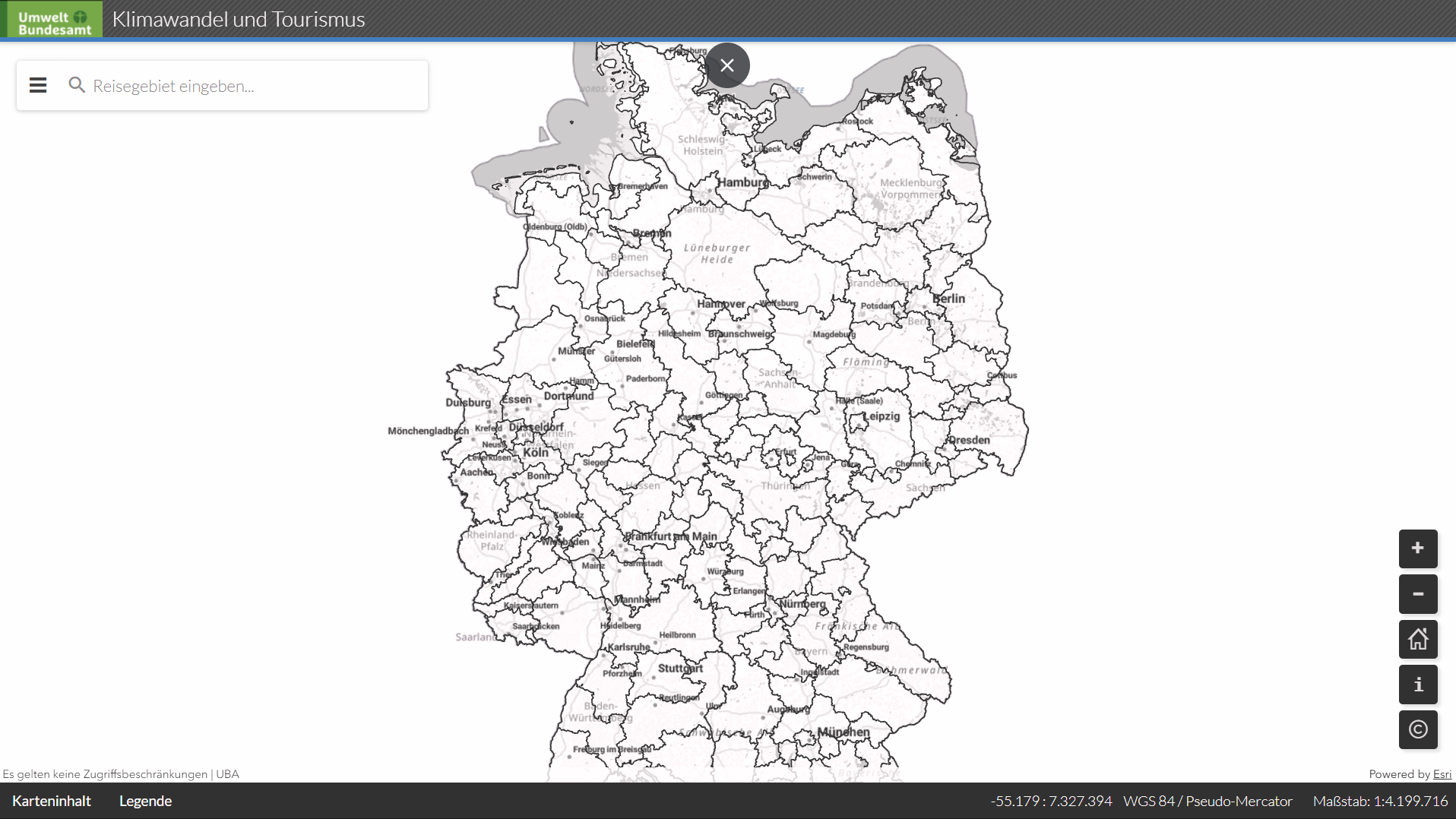Click the search magnifier icon
This screenshot has height=819, width=1456.
pyautogui.click(x=76, y=85)
